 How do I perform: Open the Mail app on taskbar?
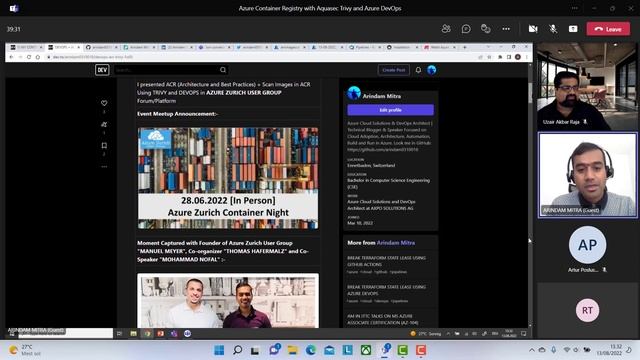[329, 350]
